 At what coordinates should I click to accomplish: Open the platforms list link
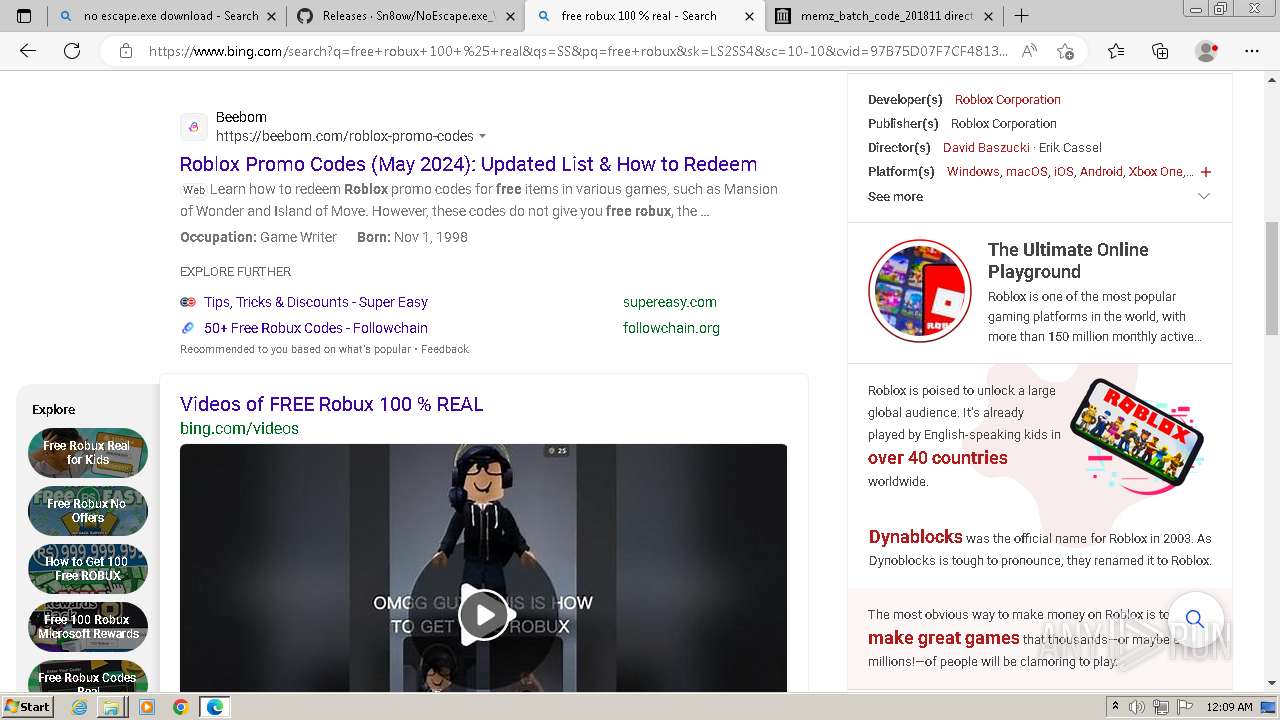[1070, 172]
